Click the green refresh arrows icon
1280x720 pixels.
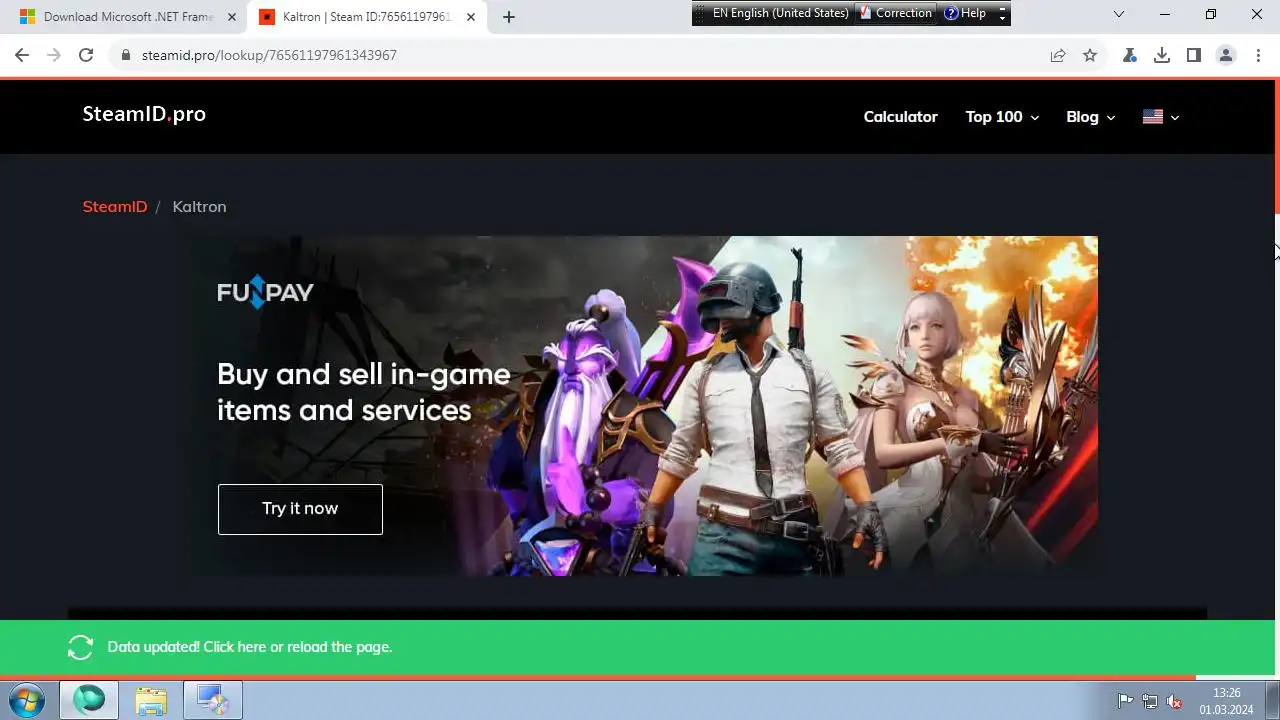click(80, 647)
